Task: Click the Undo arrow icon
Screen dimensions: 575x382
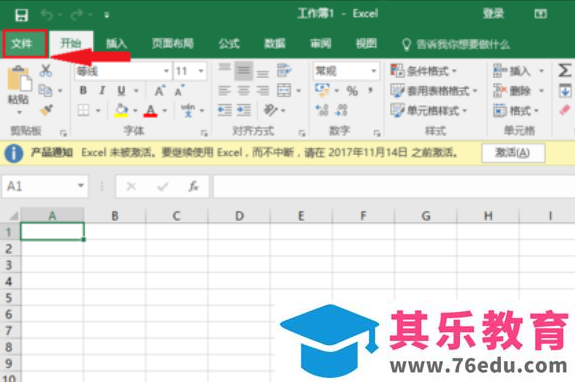Action: click(x=47, y=15)
